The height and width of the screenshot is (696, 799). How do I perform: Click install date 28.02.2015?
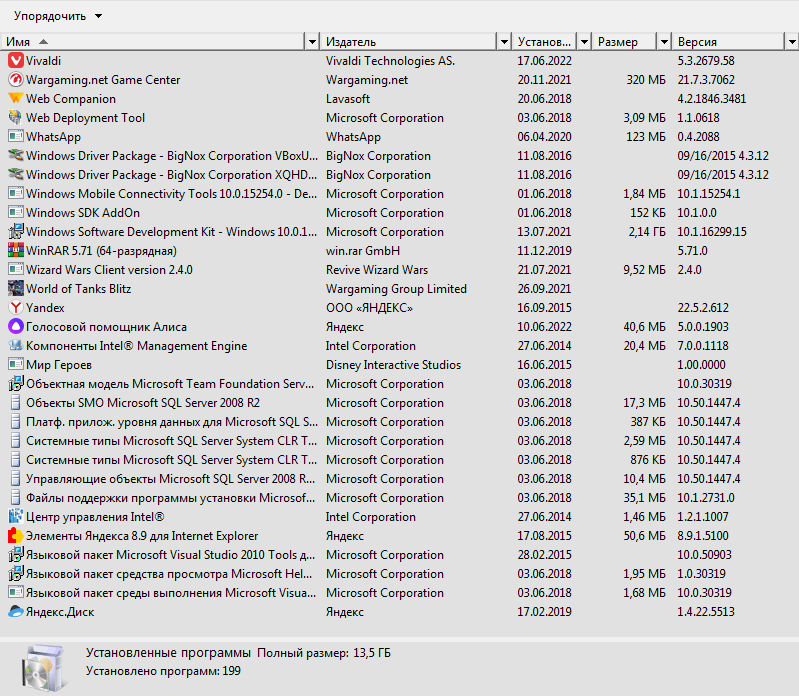[x=544, y=554]
